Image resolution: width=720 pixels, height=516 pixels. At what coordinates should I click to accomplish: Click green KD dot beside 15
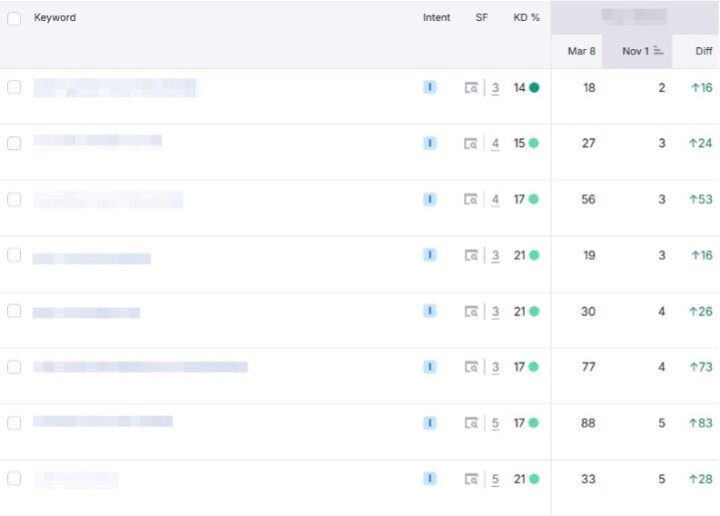click(x=534, y=143)
